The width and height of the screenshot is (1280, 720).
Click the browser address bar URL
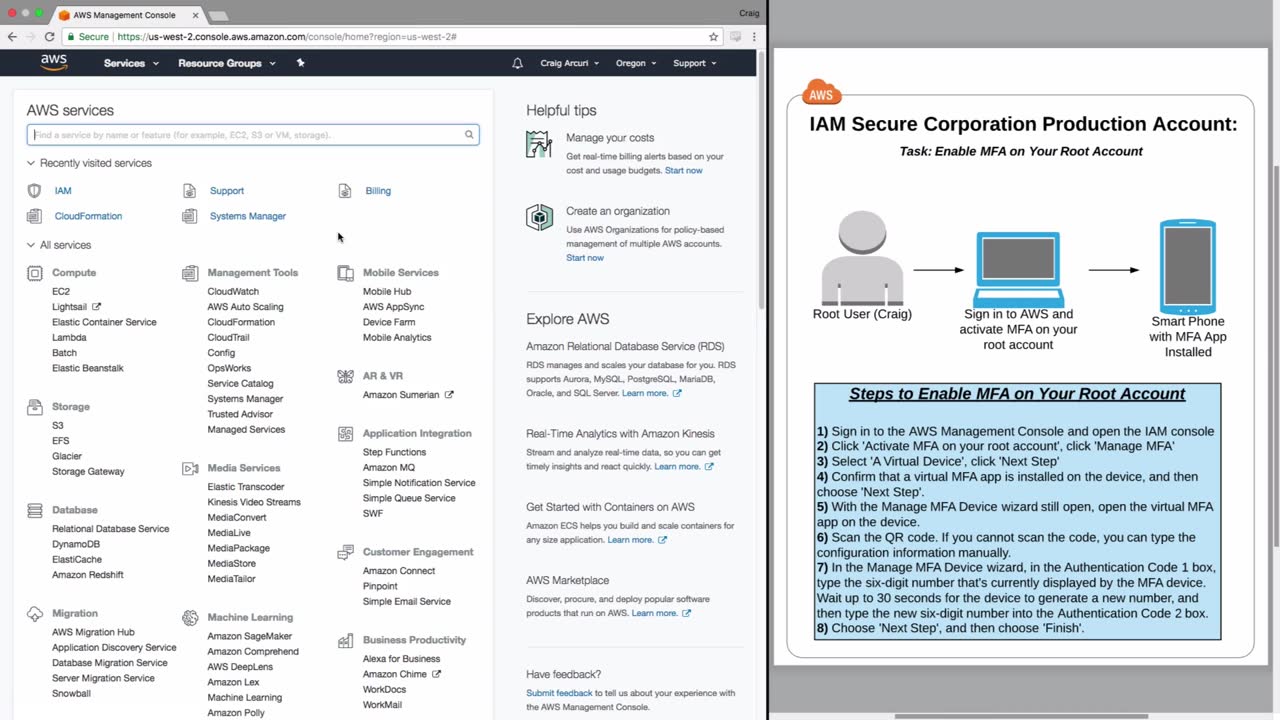coord(287,36)
